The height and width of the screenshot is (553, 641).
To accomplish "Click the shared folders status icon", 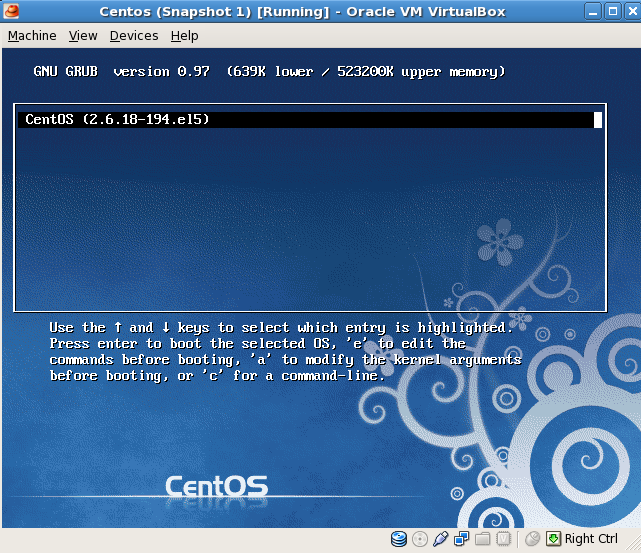I will (x=483, y=539).
